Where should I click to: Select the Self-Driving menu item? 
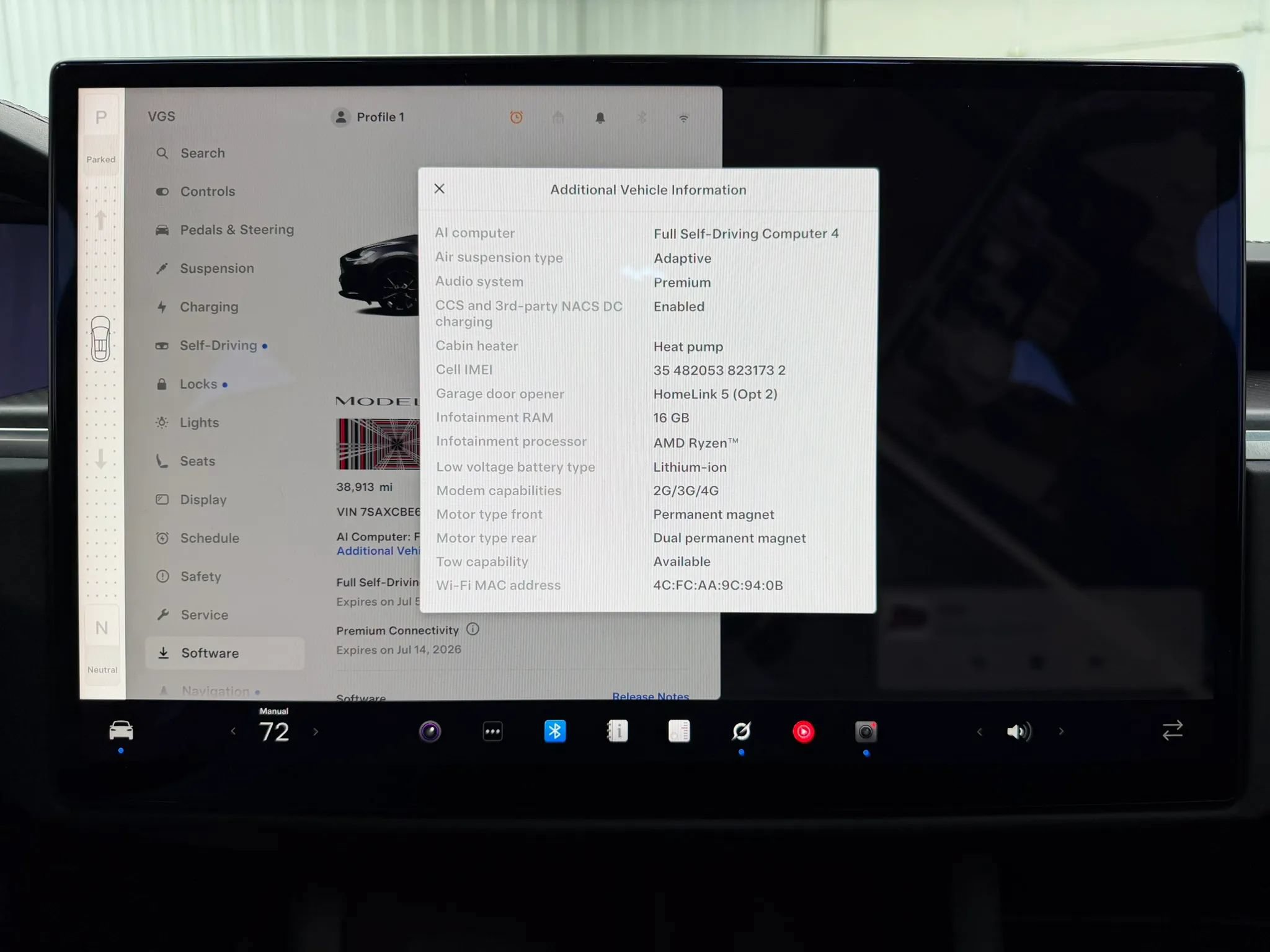[x=211, y=345]
